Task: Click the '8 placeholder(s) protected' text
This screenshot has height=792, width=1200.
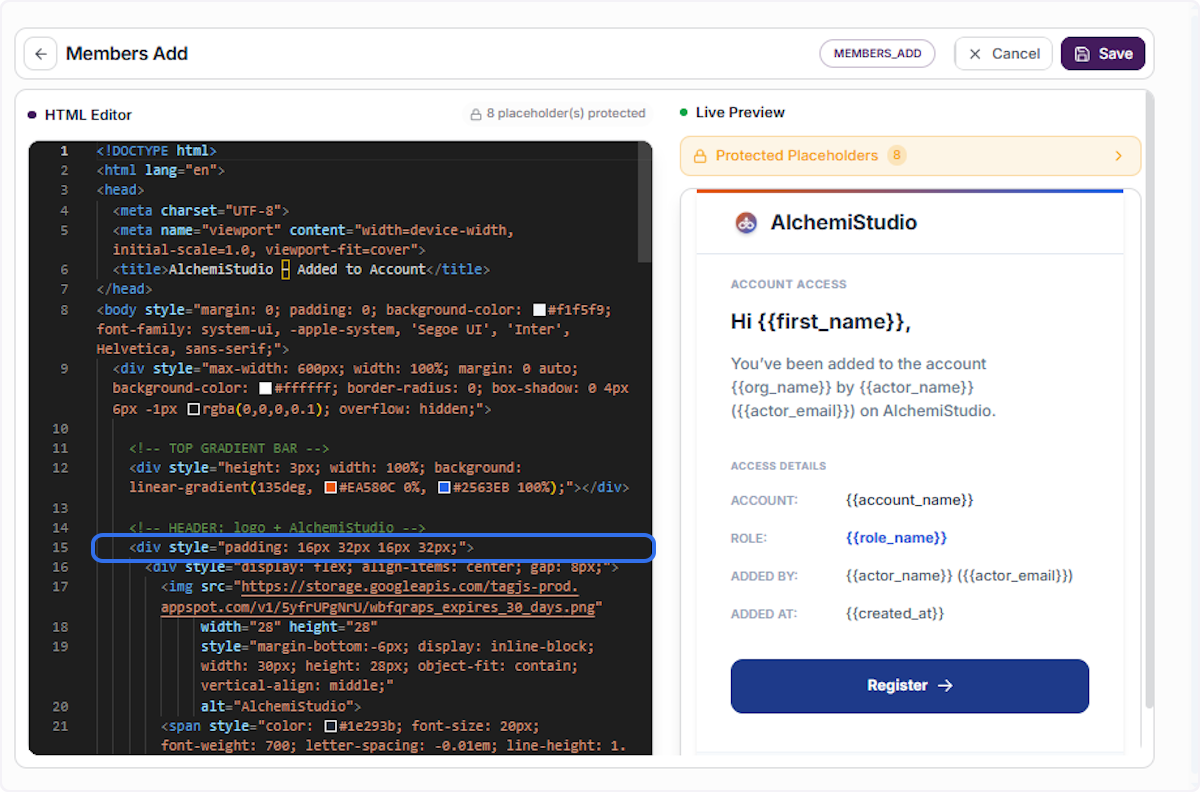Action: [x=566, y=114]
